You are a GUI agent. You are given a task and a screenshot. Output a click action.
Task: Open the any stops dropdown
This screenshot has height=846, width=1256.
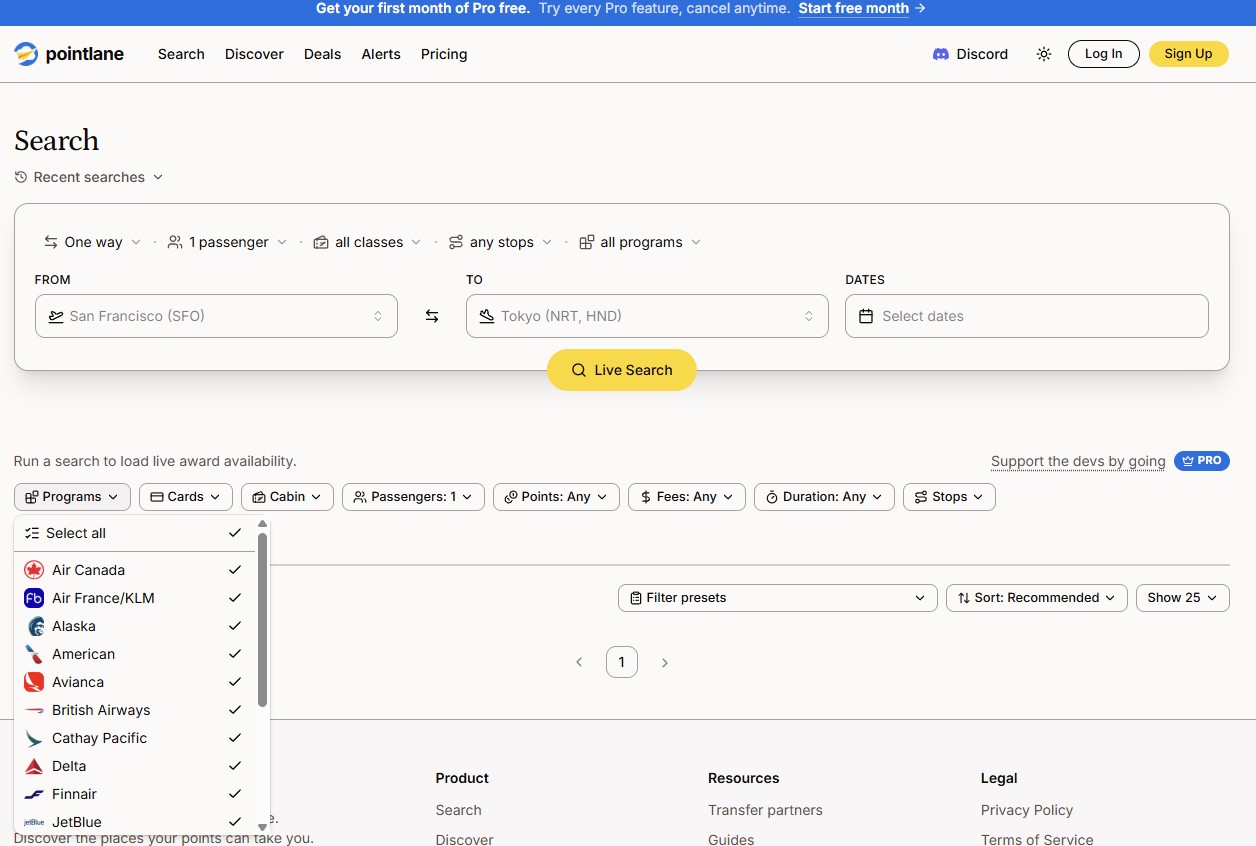[x=501, y=242]
